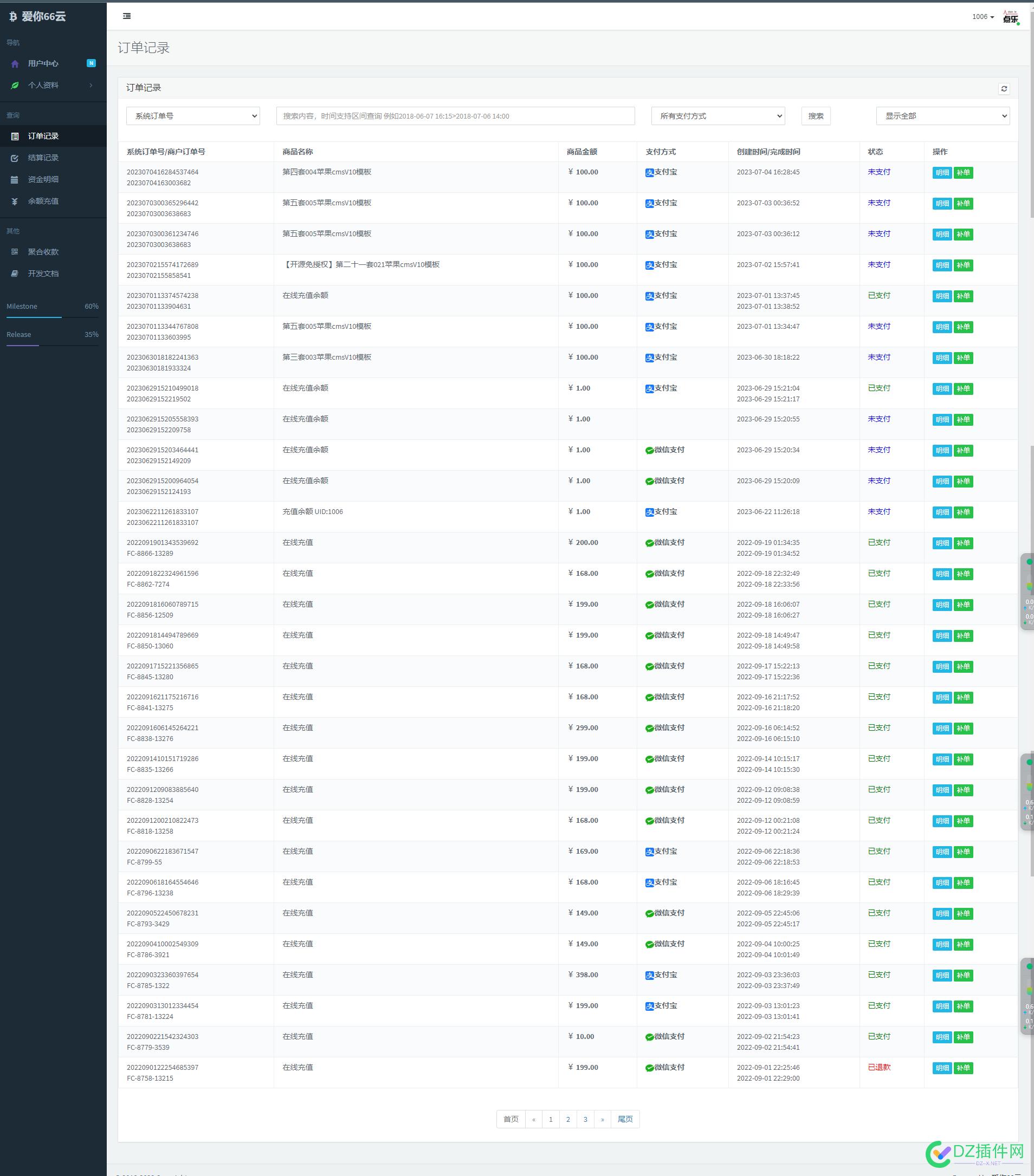Click merchant order number FC-8866-13289
The image size is (1034, 1176).
[150, 554]
